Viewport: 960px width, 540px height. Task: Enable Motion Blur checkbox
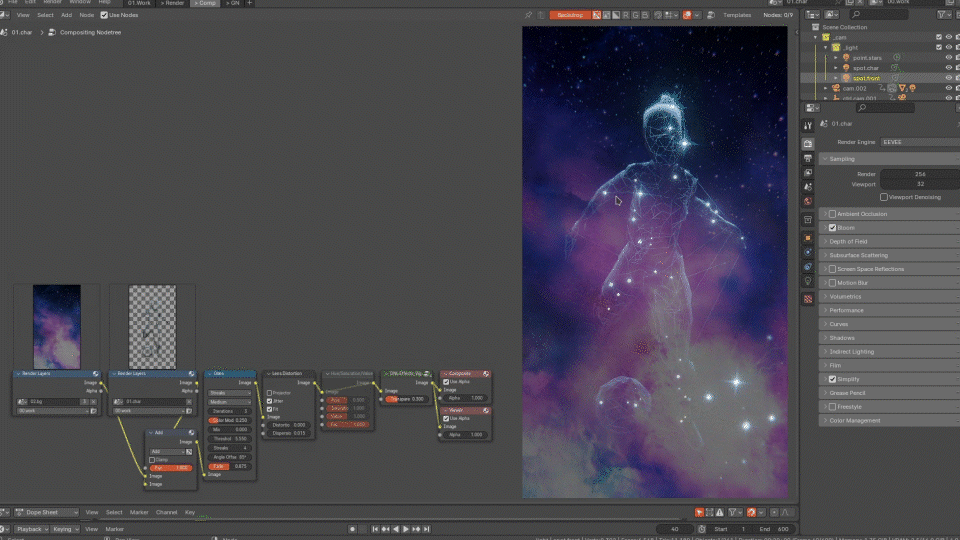point(832,283)
